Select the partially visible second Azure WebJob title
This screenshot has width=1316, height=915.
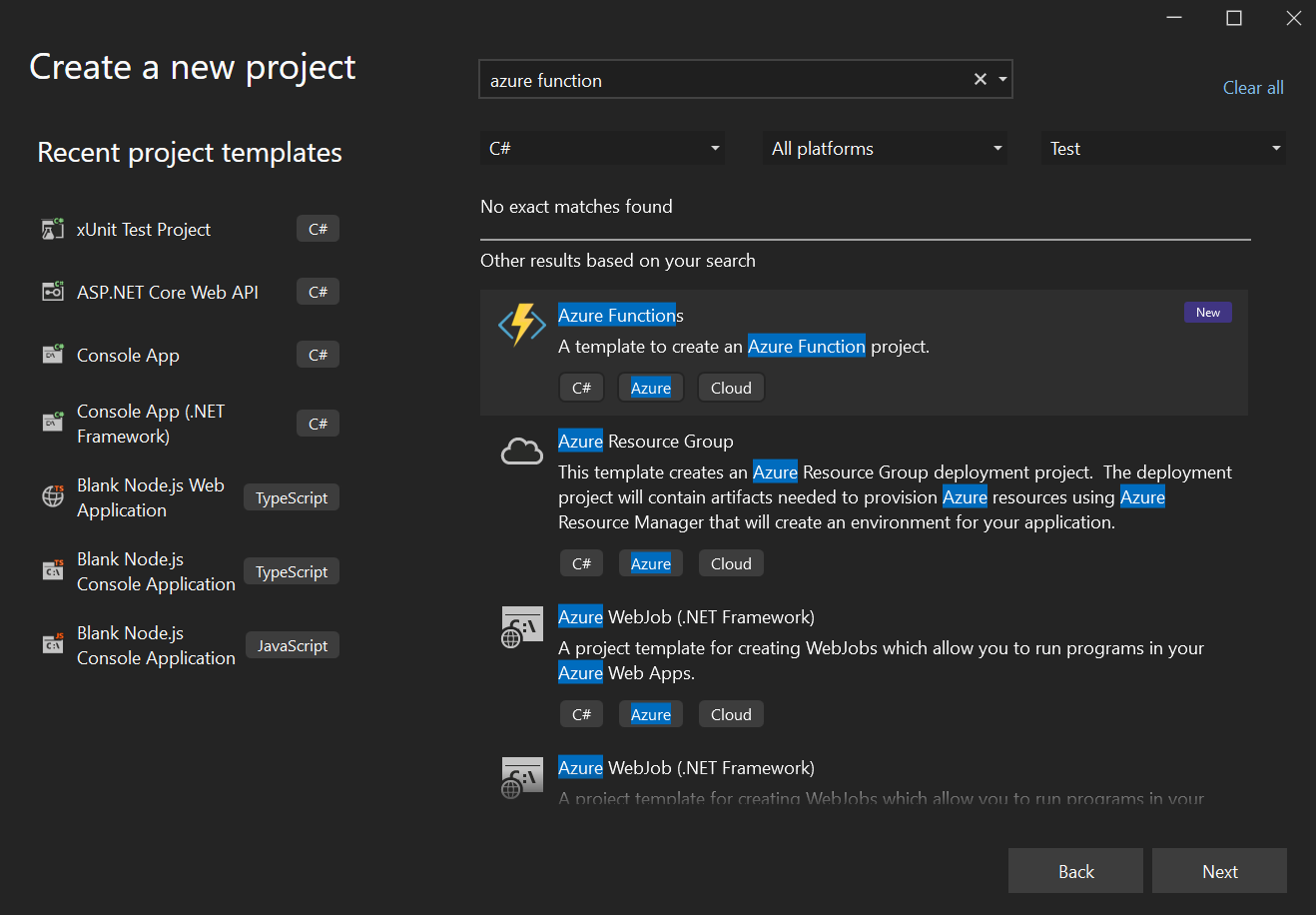click(686, 768)
